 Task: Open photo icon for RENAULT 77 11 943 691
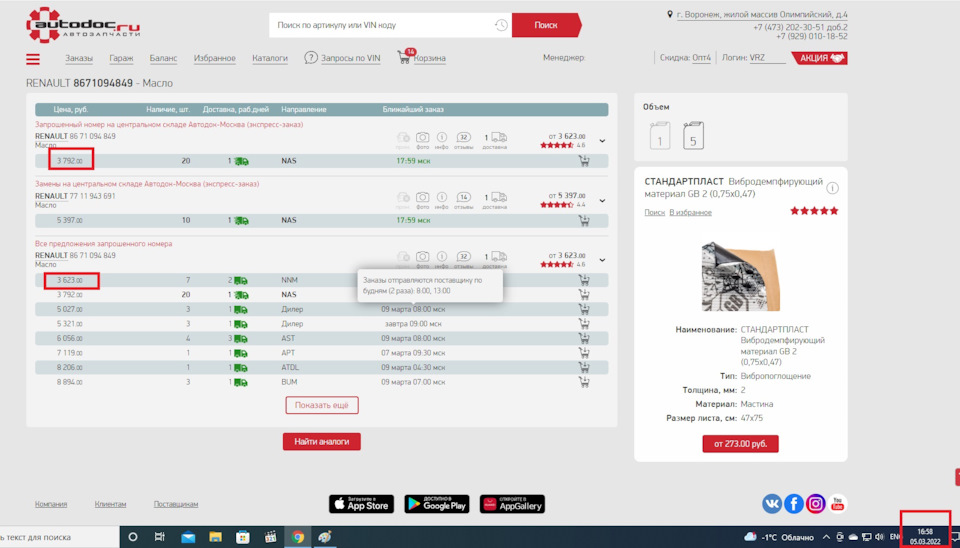coord(422,197)
